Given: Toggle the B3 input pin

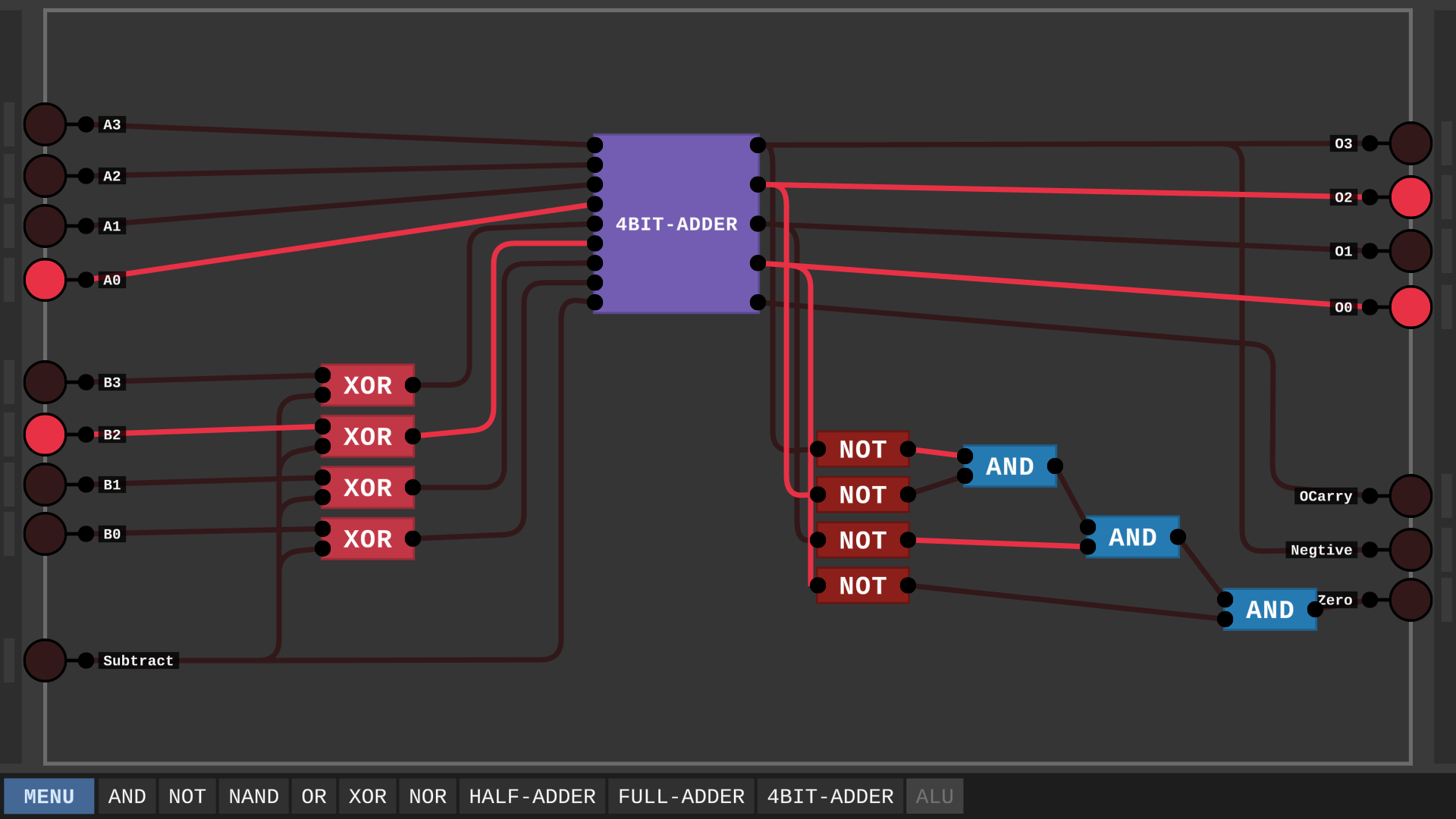Looking at the screenshot, I should pyautogui.click(x=45, y=382).
